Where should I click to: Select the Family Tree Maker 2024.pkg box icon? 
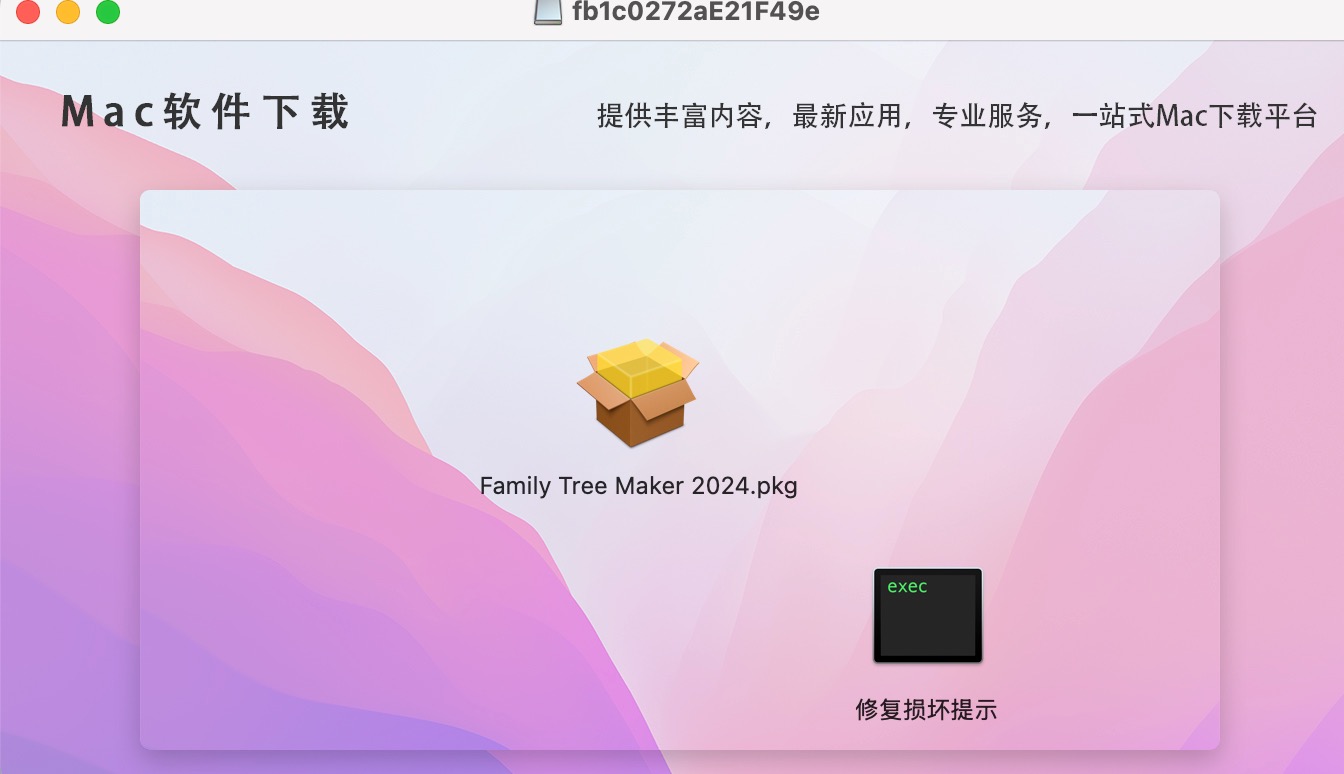[638, 392]
